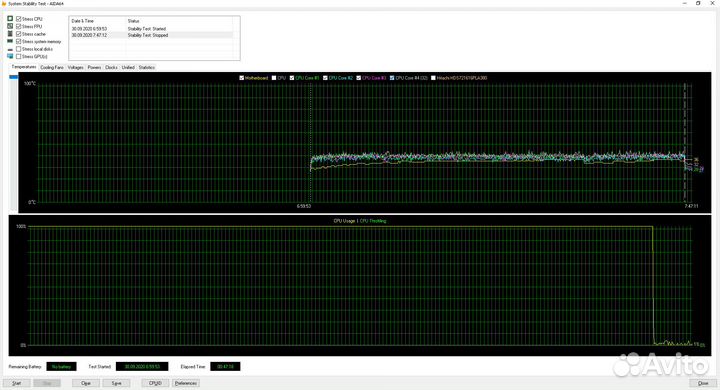Enable the Stress local disks checkbox
The image size is (720, 390).
(18, 49)
